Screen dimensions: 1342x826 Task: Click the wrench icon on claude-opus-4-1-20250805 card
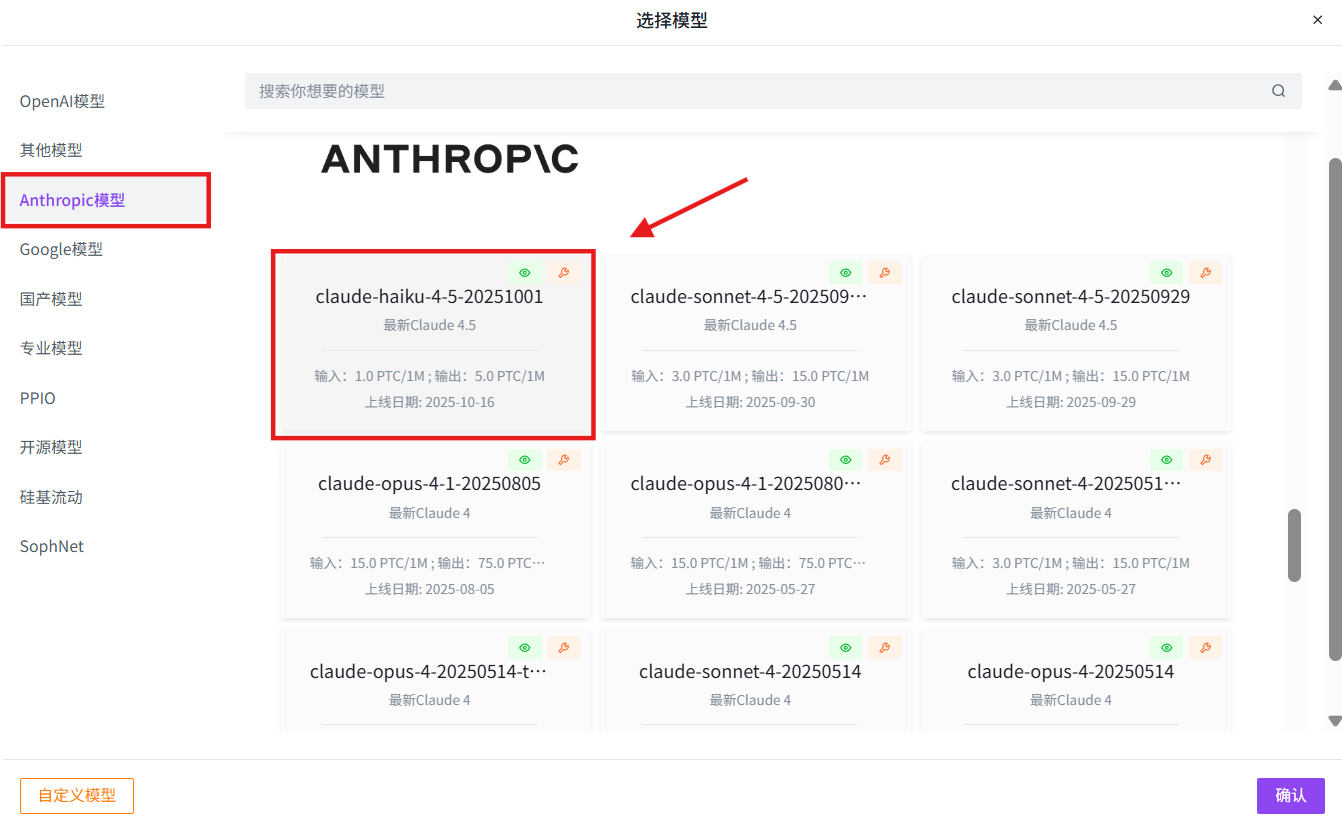click(x=564, y=460)
